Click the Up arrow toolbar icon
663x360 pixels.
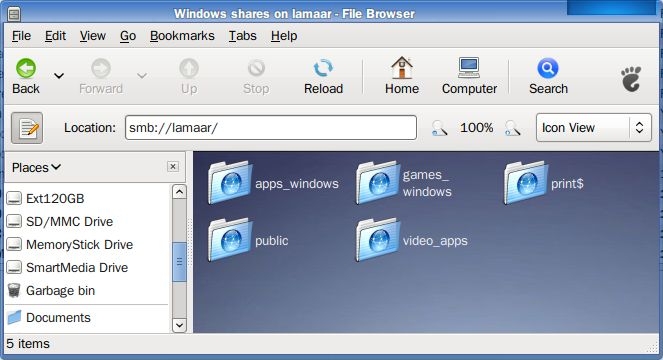[x=189, y=68]
